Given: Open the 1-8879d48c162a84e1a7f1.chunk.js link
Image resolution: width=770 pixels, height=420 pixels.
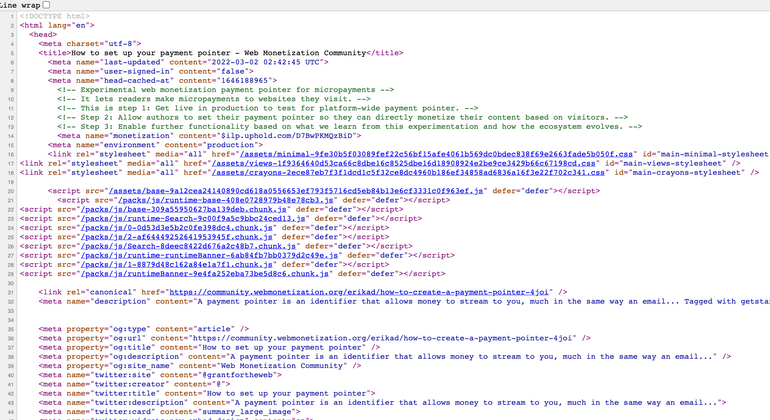Looking at the screenshot, I should click(176, 265).
